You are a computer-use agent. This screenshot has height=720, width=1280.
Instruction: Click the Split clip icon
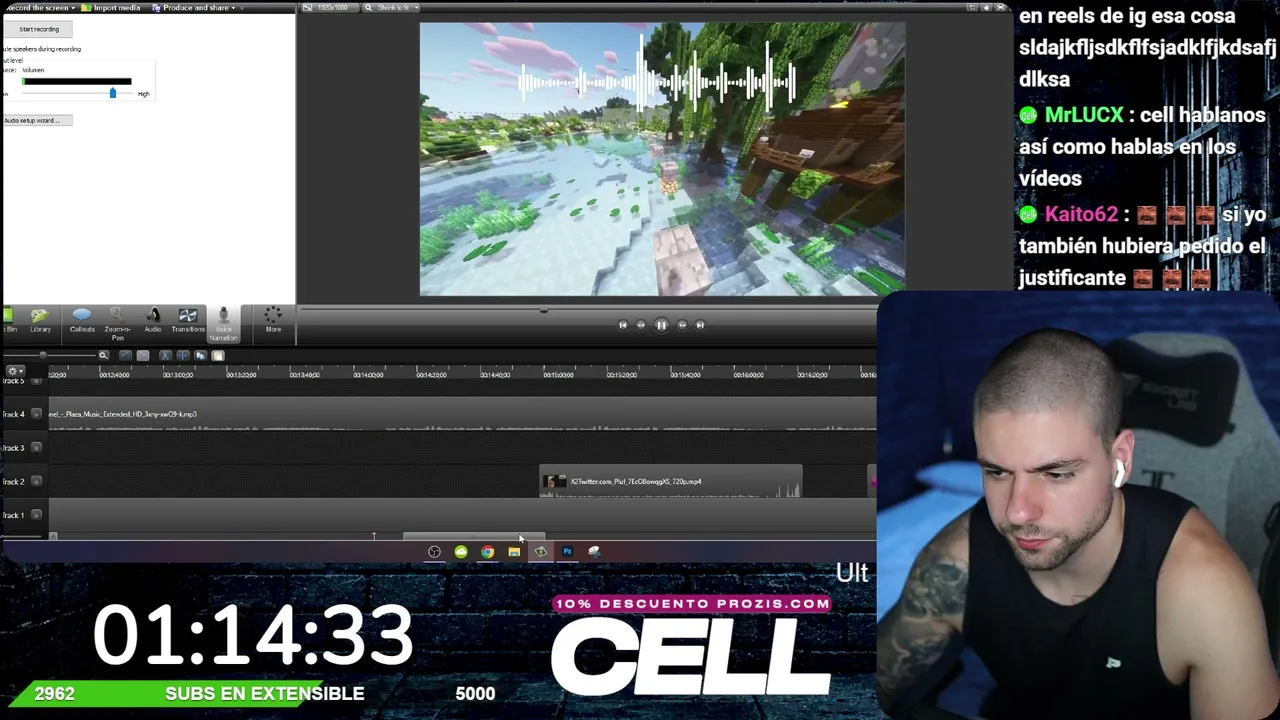point(182,355)
